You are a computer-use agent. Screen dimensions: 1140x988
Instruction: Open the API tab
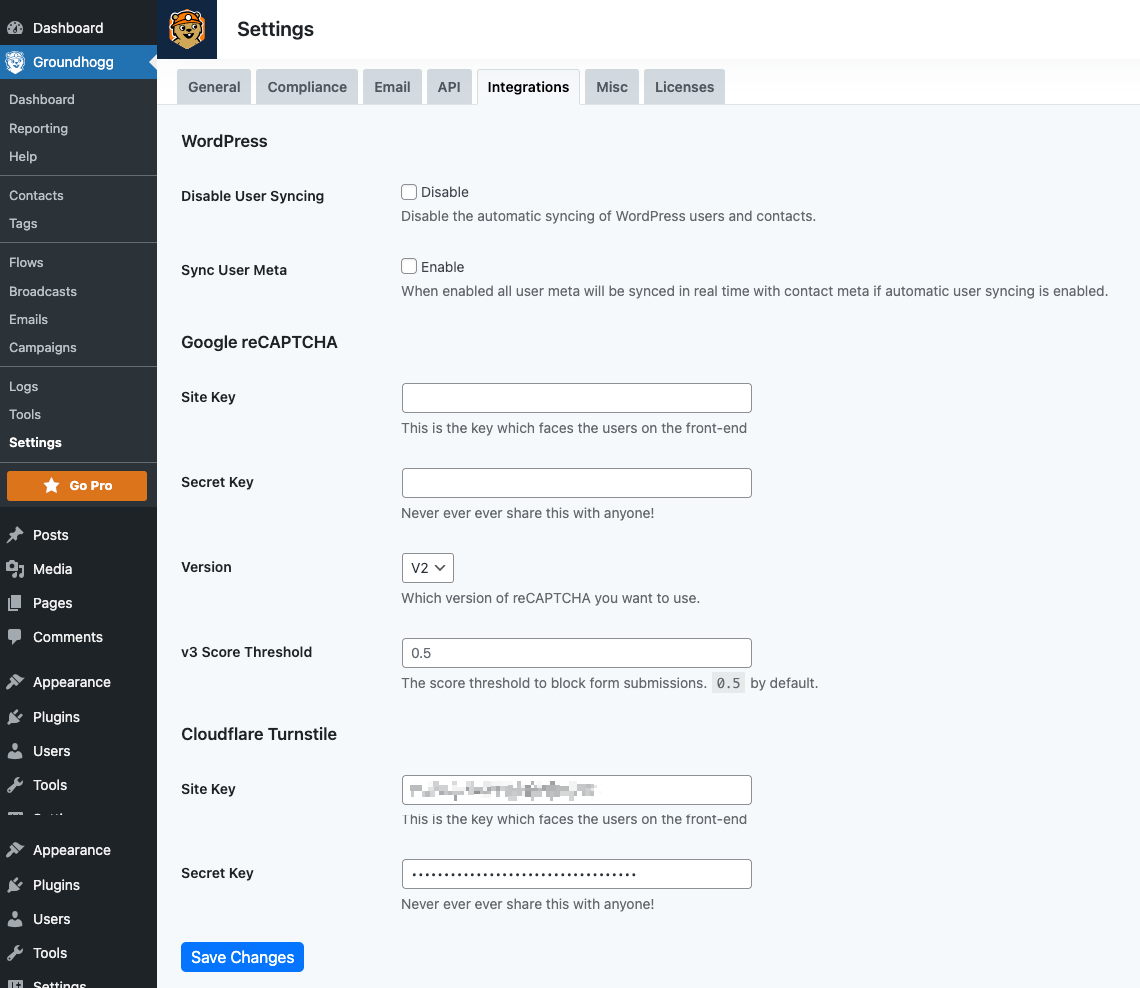click(x=449, y=87)
